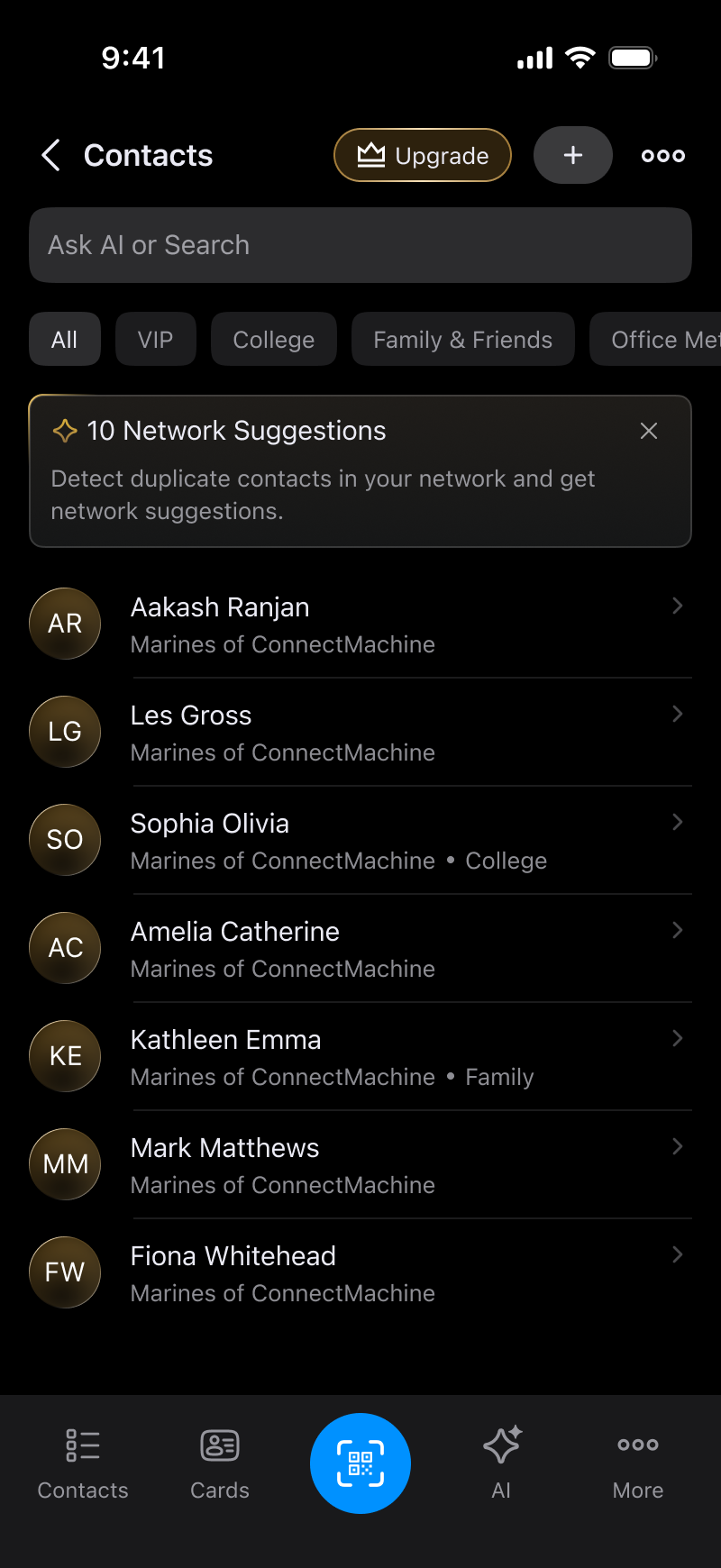Expand Sophia Olivia's contact chevron
721x1568 pixels.
pyautogui.click(x=677, y=823)
